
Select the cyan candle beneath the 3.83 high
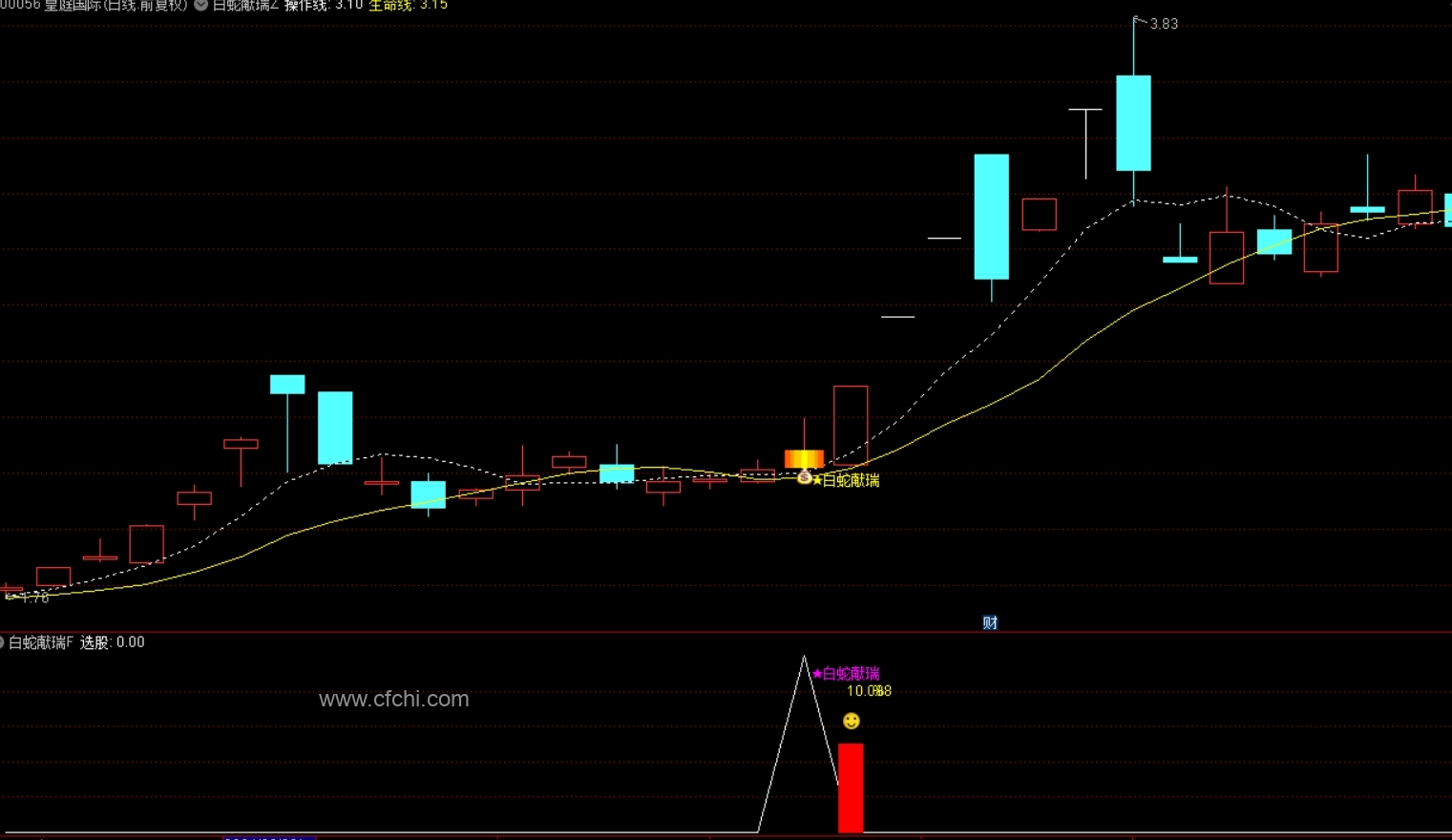point(1133,123)
